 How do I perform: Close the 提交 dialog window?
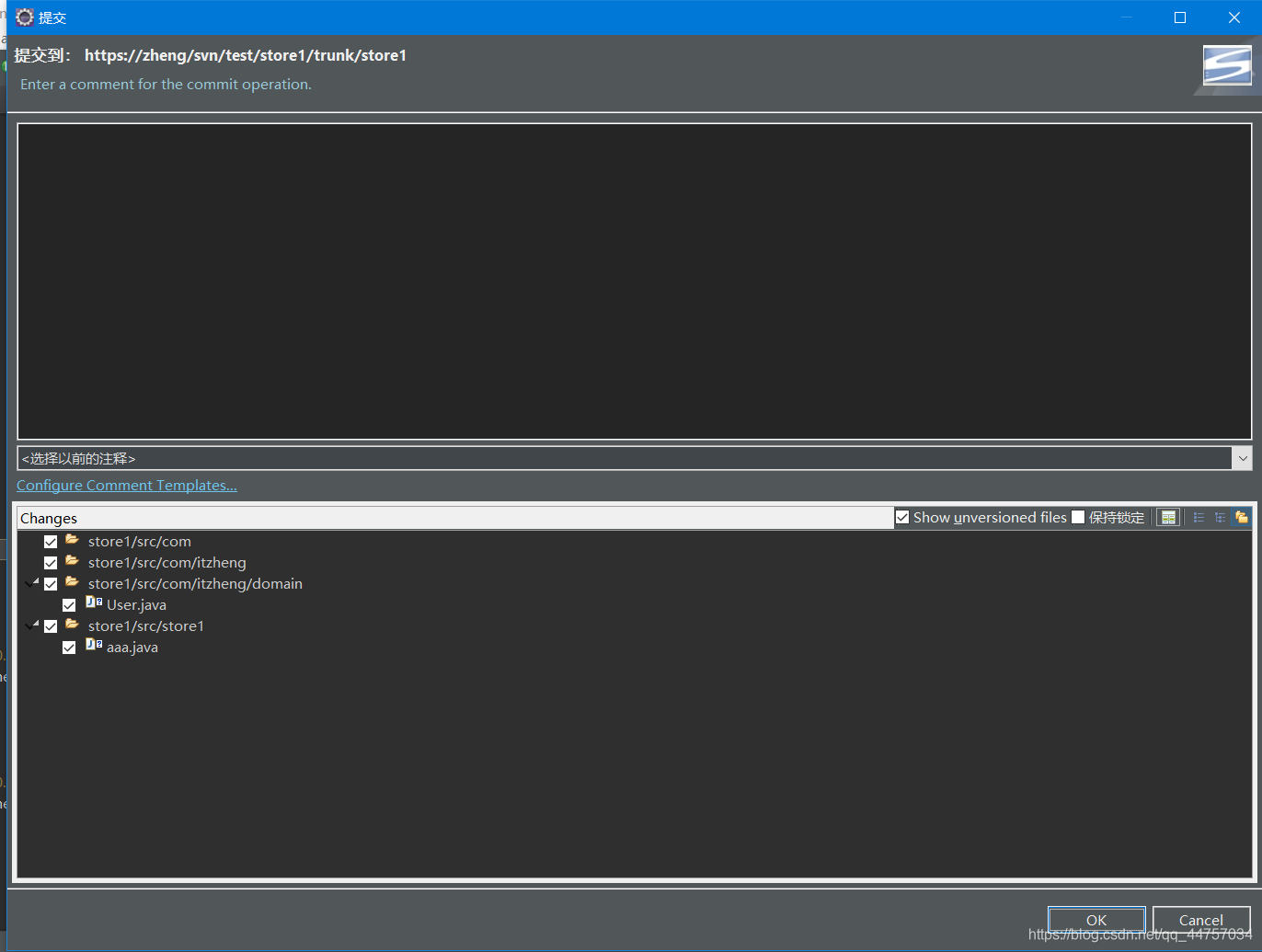coord(1234,17)
